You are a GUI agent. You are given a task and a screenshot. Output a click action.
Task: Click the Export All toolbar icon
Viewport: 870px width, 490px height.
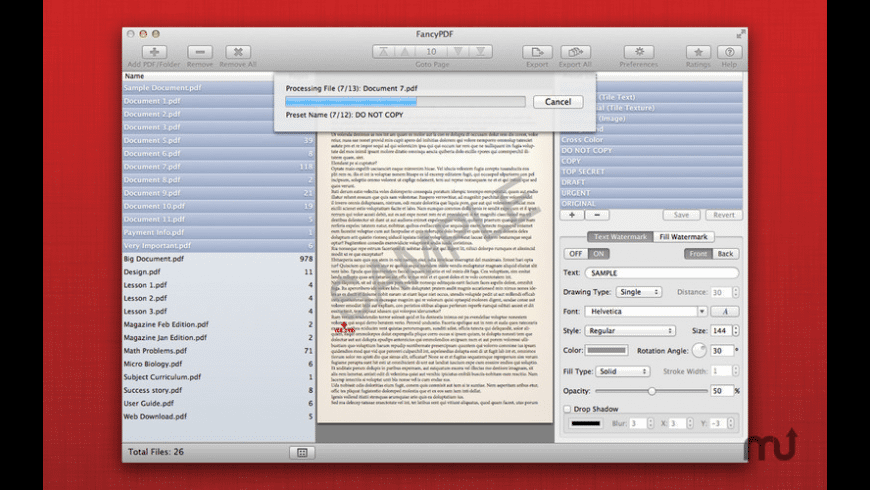[x=575, y=52]
